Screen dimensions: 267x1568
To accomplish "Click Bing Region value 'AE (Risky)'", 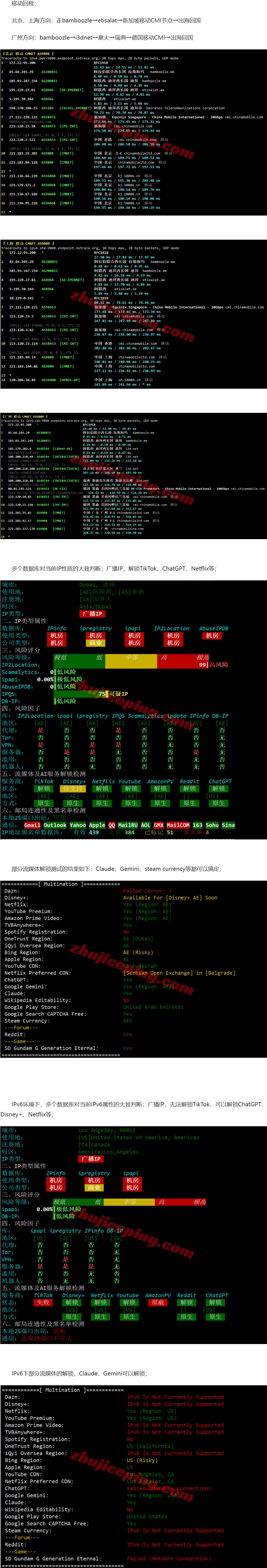I will pyautogui.click(x=138, y=952).
